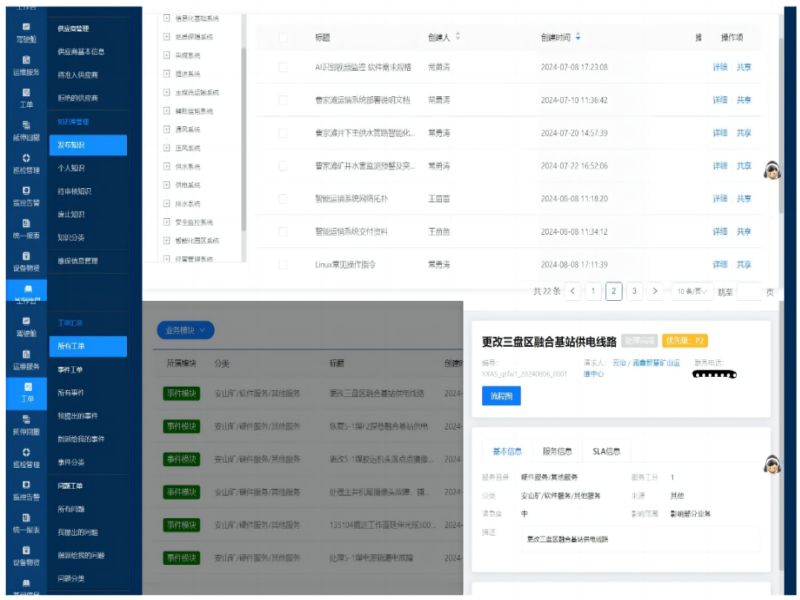Check the row checkbox for Linux常见操作指令
This screenshot has height=600, width=800.
point(281,262)
